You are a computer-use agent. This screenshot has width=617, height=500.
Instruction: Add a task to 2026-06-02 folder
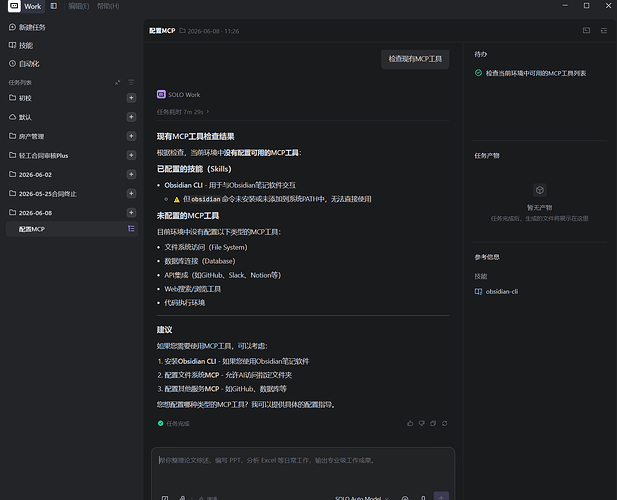[131, 174]
